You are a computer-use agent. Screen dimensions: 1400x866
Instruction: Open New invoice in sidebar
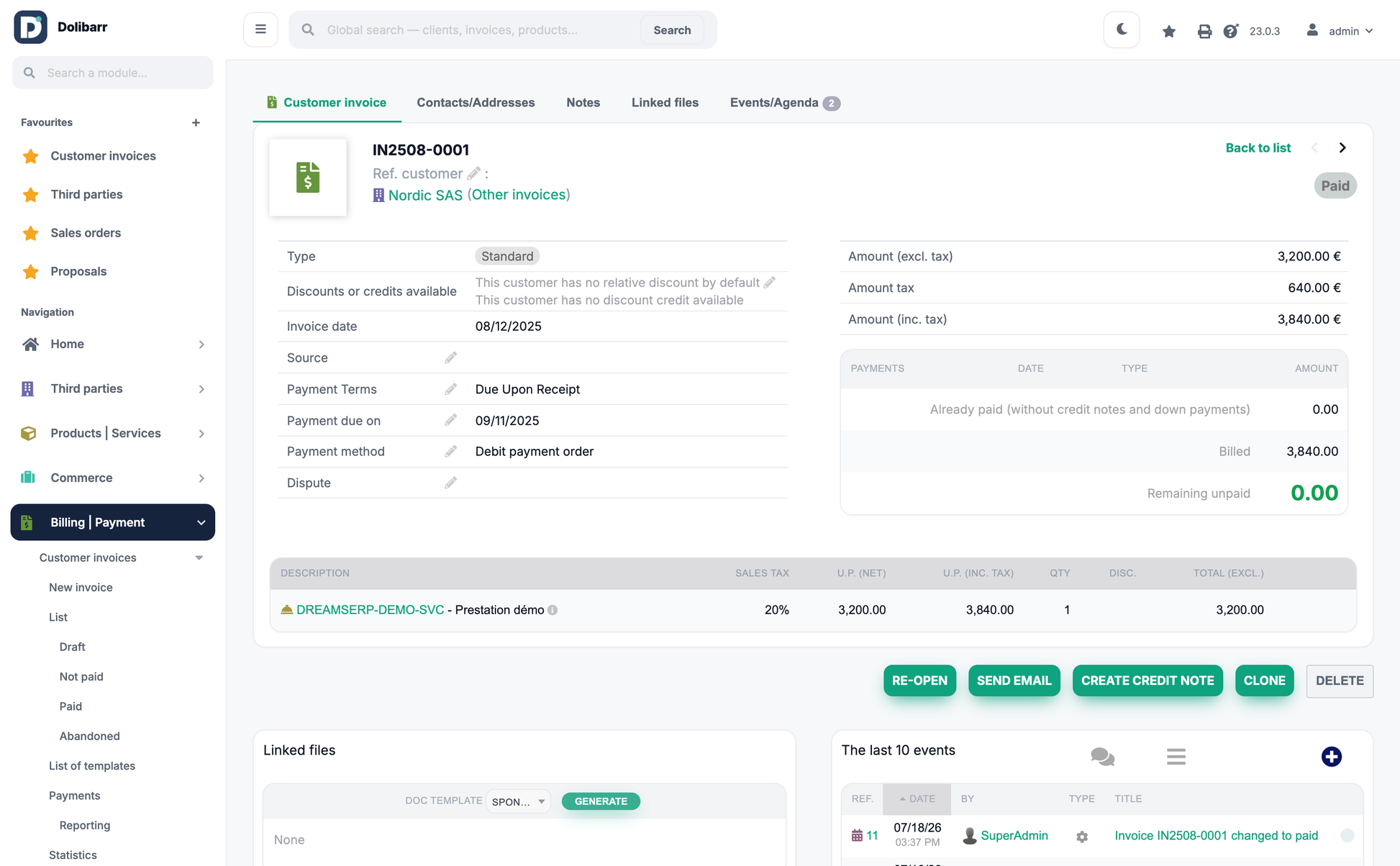pos(81,588)
